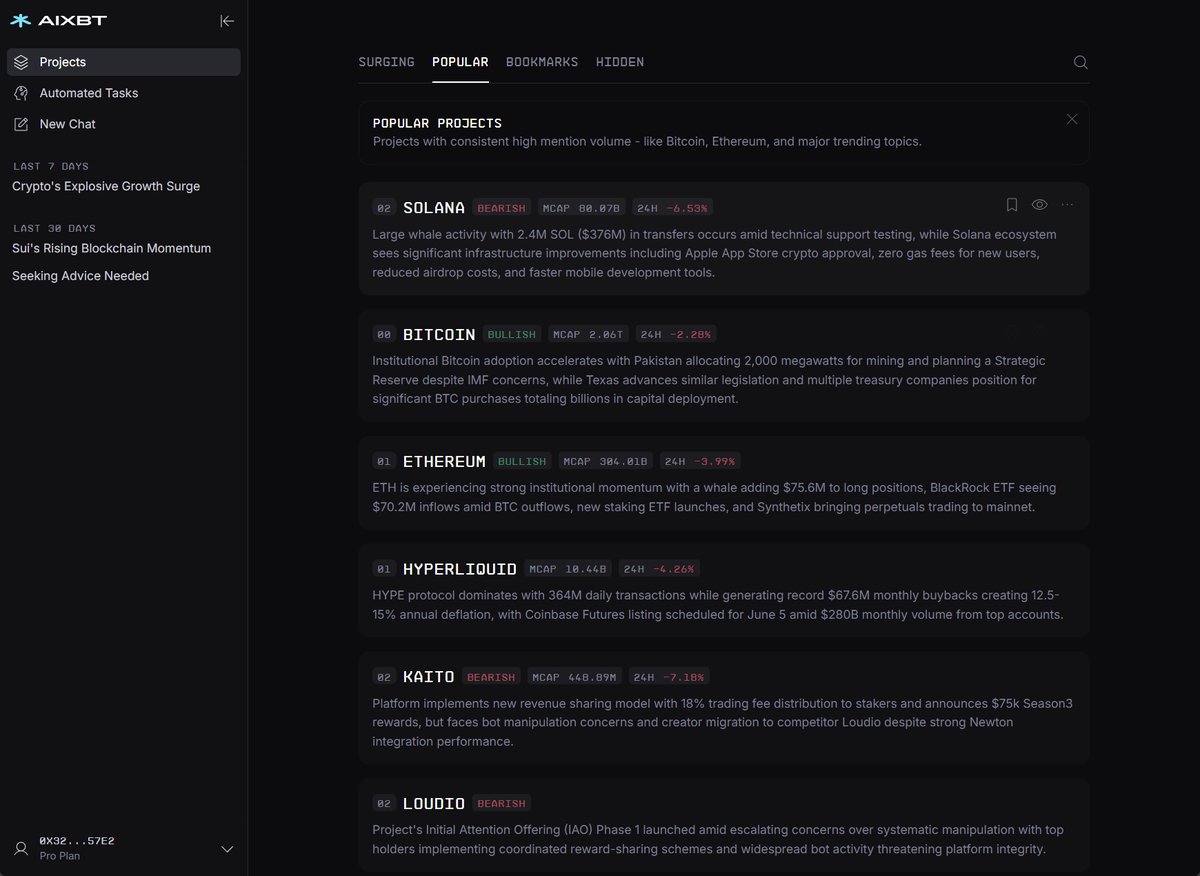Screen dimensions: 1200x876
Task: Click Ethereum 24H -3.99% badge
Action: click(700, 462)
